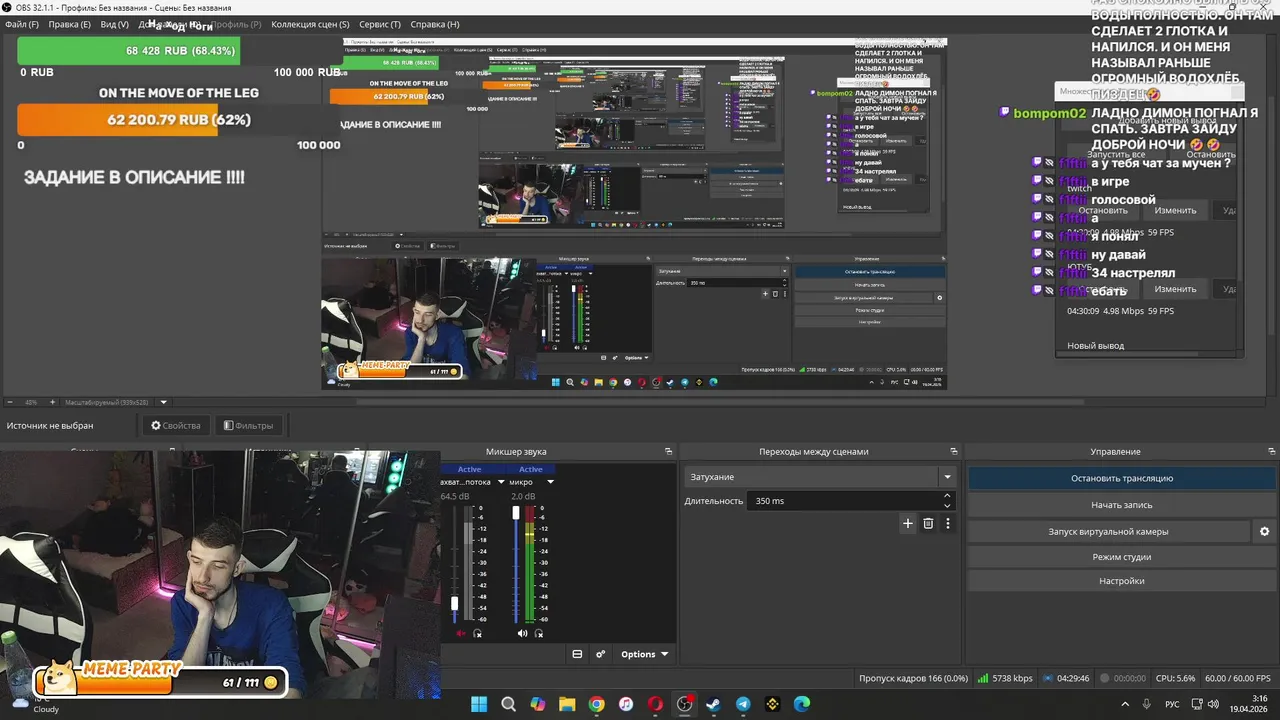Mute the микро audio channel
Screen dimensions: 1280x720
(522, 633)
